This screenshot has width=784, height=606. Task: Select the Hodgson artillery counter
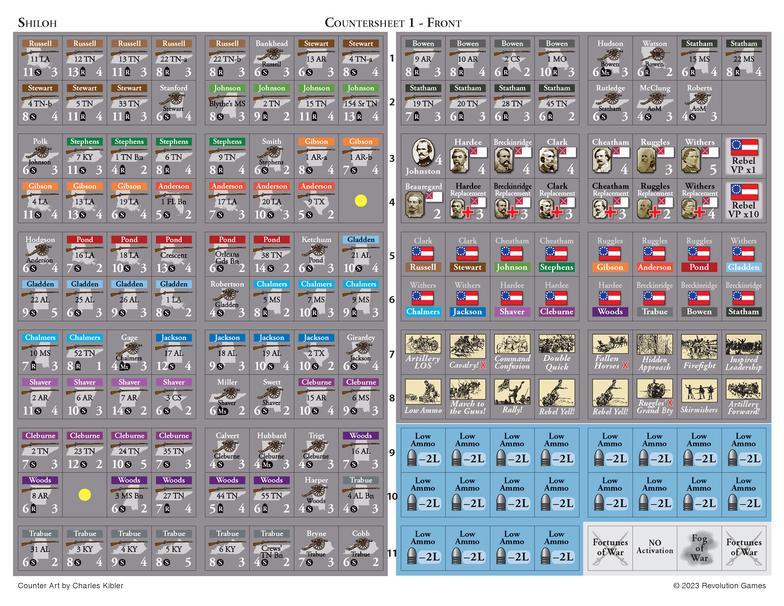[40, 254]
